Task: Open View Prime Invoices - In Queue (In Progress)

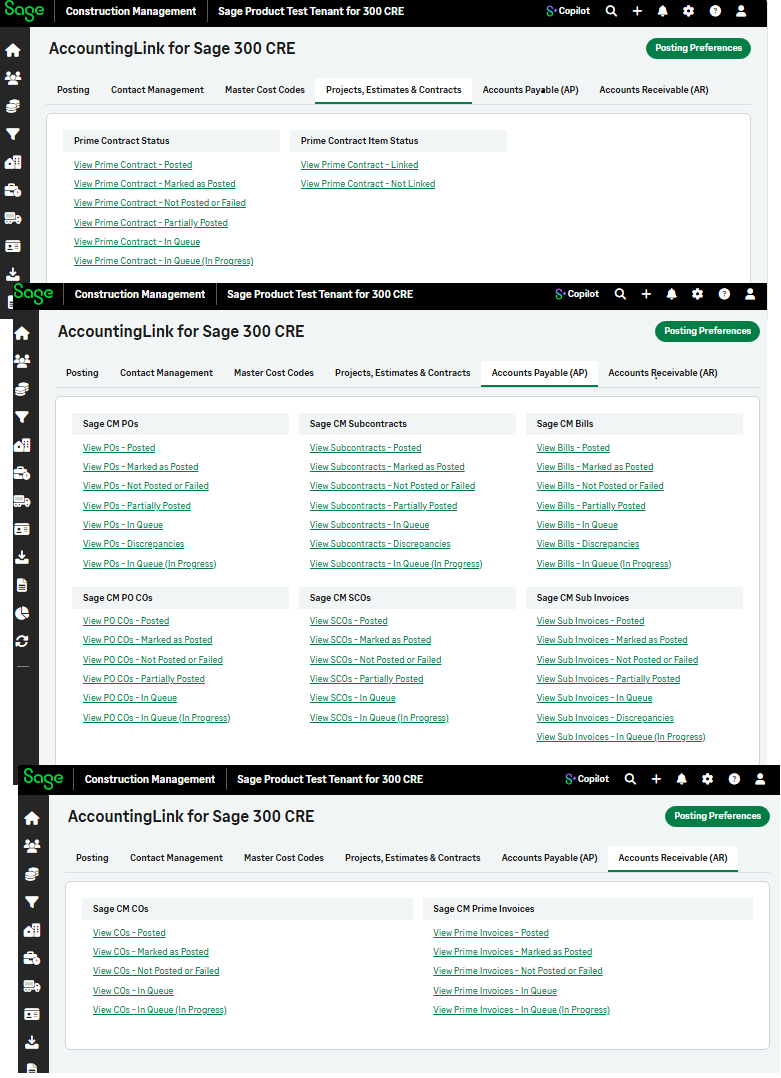Action: point(521,1010)
